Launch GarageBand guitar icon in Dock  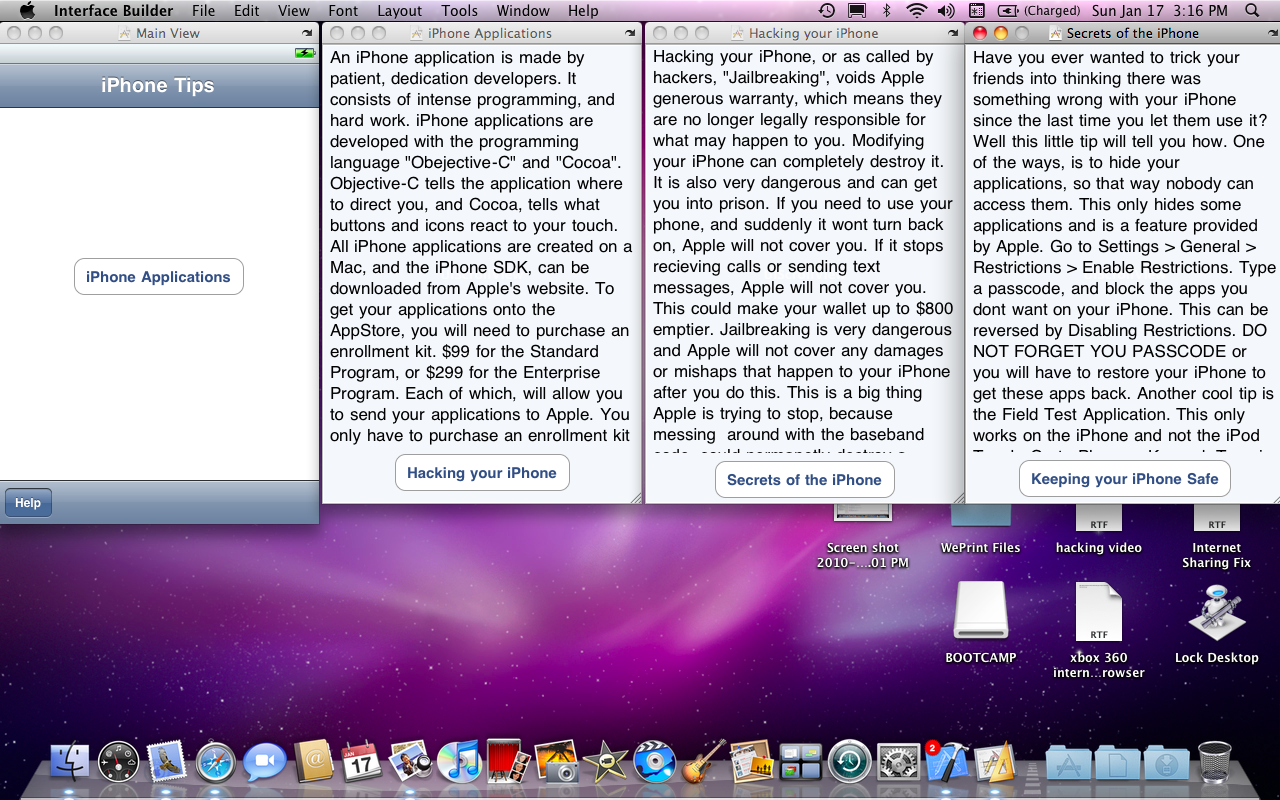point(703,762)
